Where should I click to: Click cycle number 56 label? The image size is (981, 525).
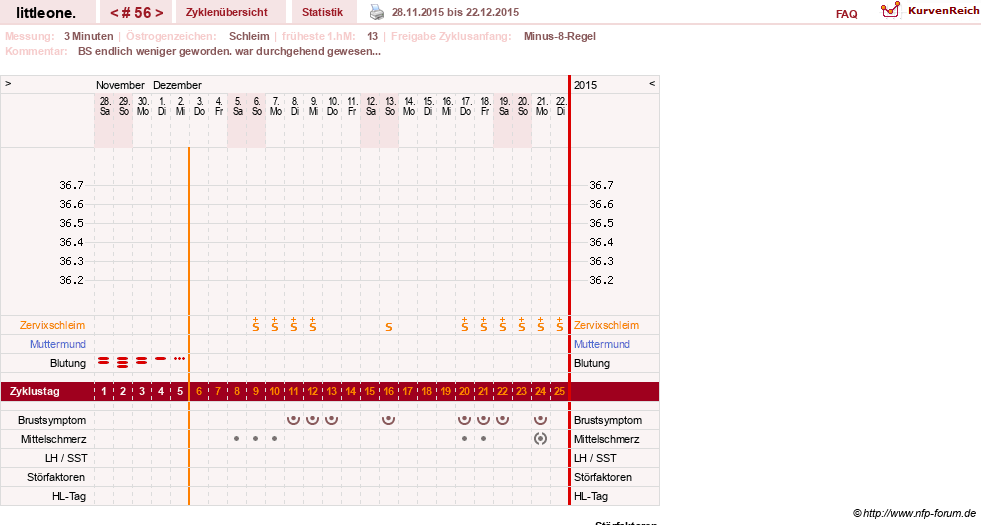tap(136, 13)
